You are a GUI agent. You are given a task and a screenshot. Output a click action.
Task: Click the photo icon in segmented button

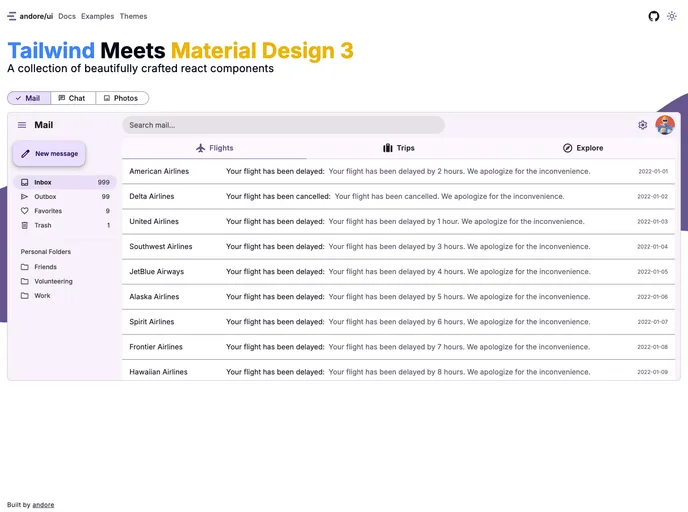107,98
